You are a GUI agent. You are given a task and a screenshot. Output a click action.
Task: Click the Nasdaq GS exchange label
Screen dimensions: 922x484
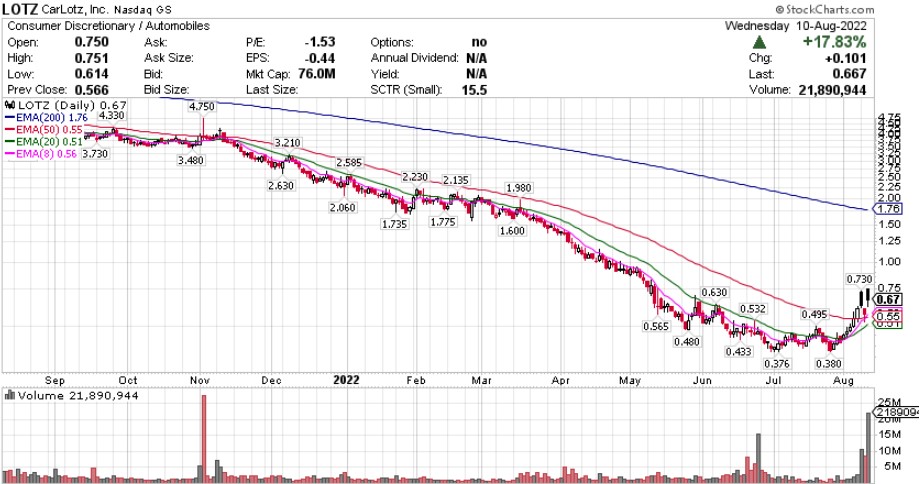click(x=143, y=10)
